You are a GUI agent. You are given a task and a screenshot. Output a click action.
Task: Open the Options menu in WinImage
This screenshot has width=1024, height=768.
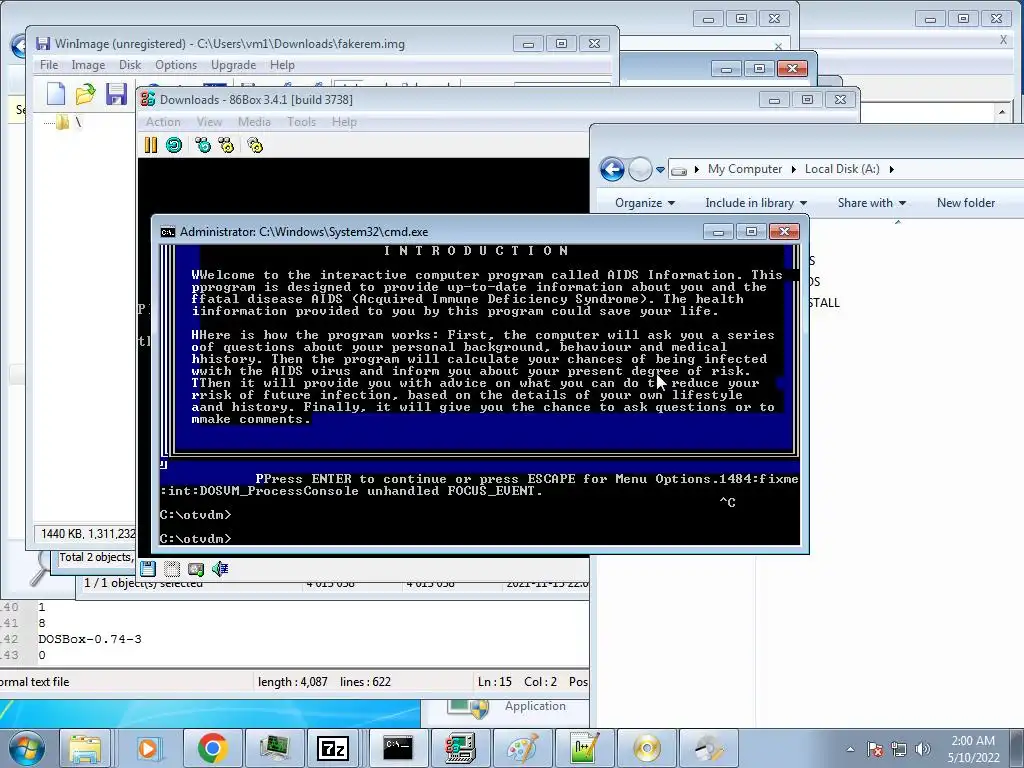[x=176, y=65]
